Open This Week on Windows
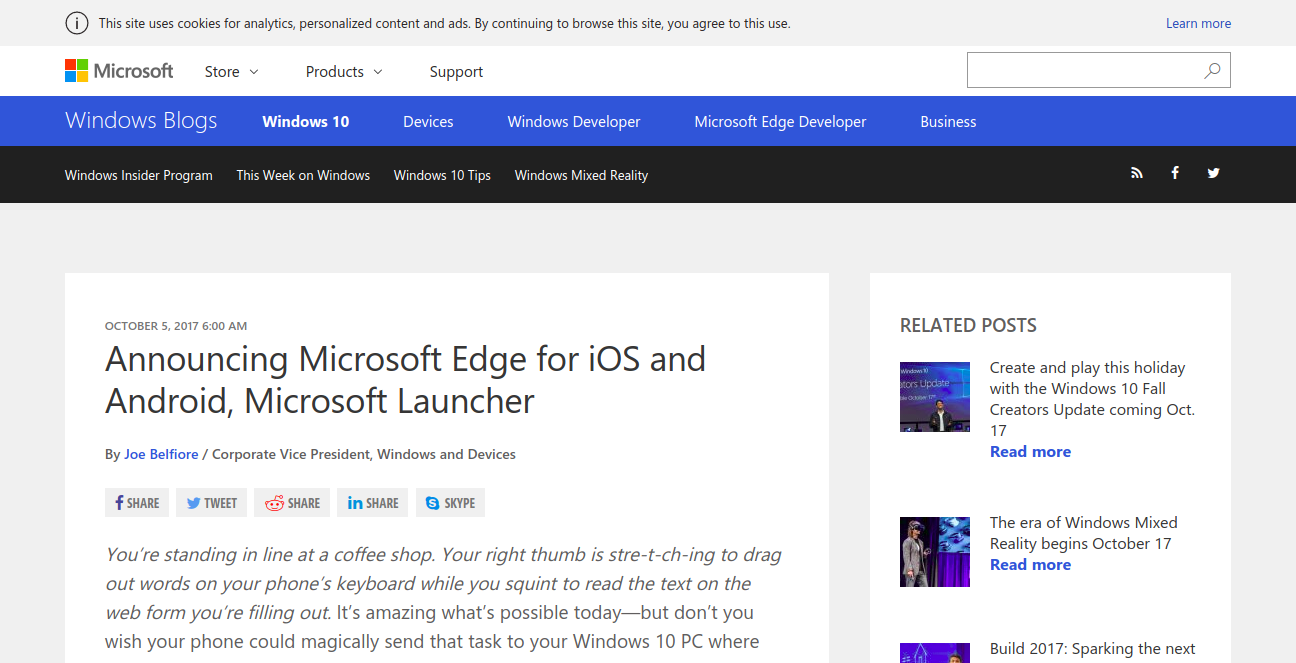Viewport: 1296px width, 663px height. click(303, 175)
